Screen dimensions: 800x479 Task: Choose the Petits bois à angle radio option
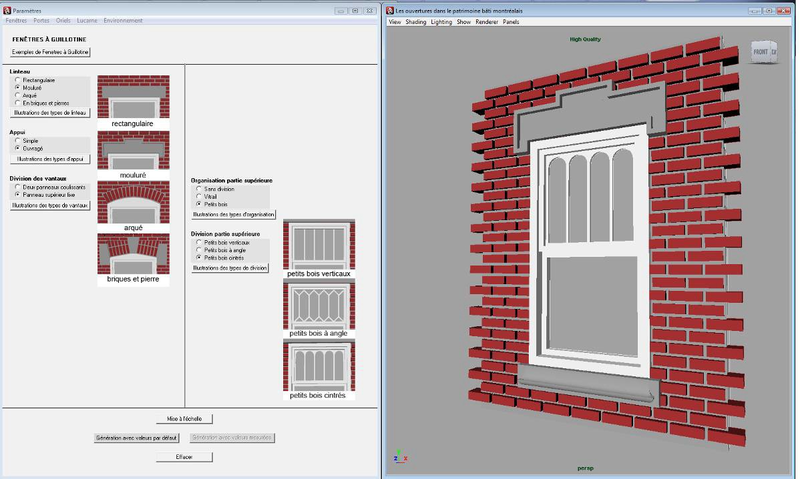tap(199, 250)
